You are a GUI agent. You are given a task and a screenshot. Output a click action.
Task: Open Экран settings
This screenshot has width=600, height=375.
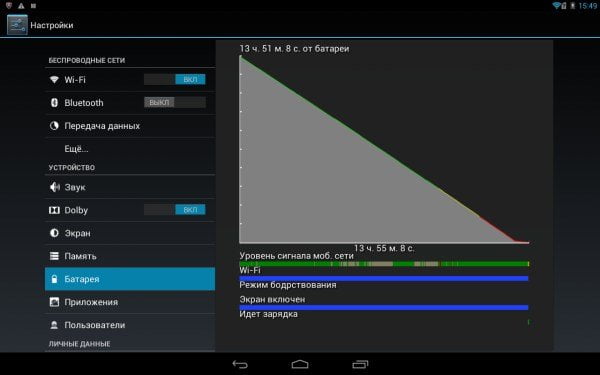(130, 233)
